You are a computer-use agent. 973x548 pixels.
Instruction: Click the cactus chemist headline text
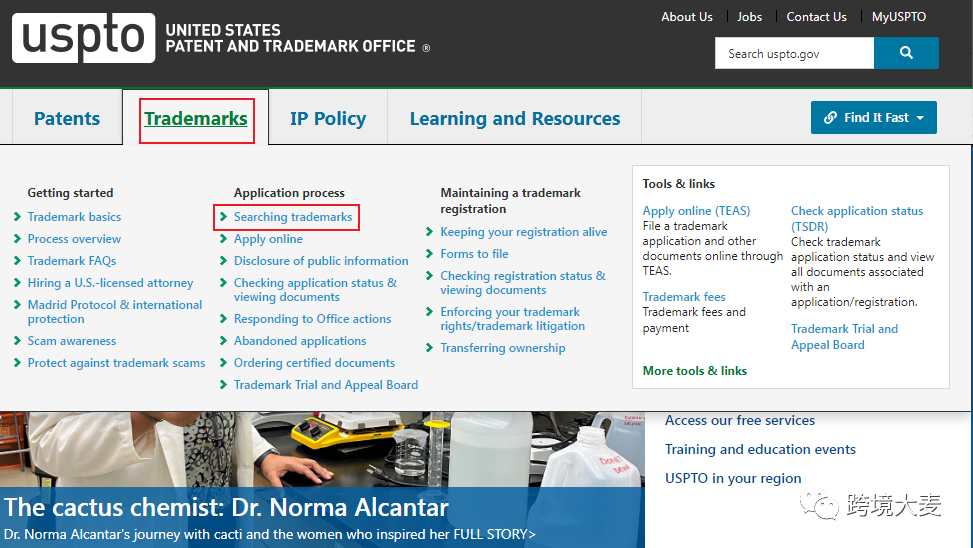click(x=226, y=508)
